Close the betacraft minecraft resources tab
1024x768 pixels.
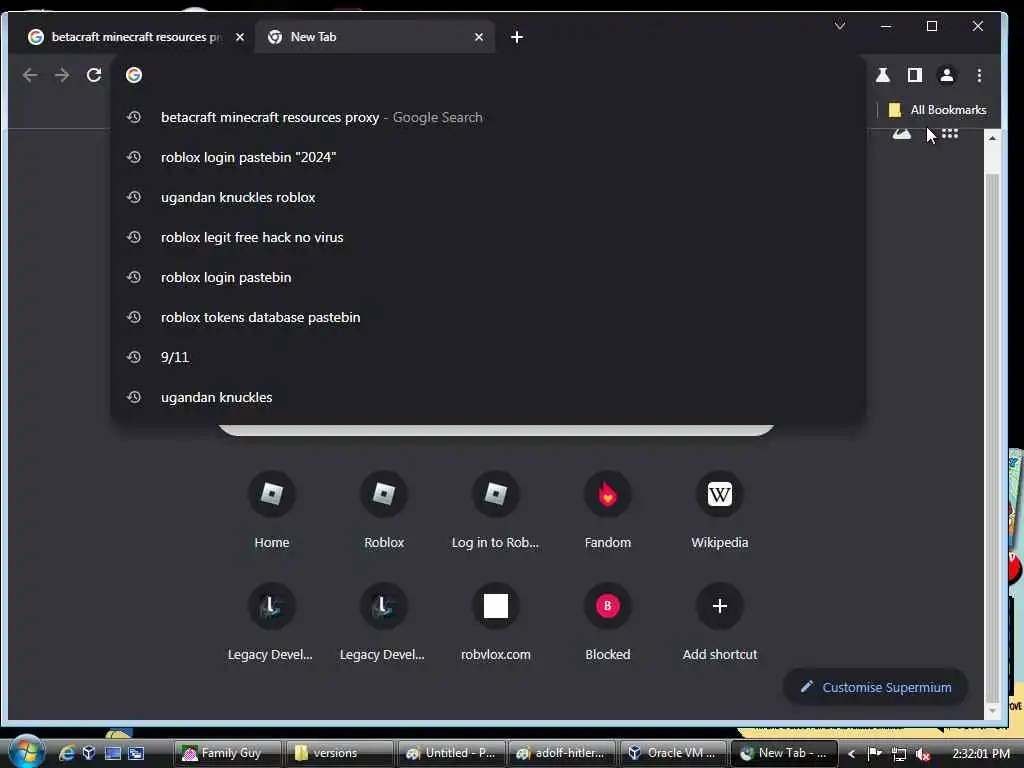point(240,37)
